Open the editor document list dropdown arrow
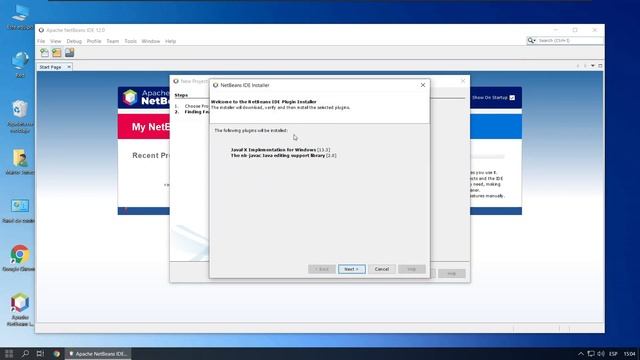This screenshot has width=640, height=360. [x=593, y=66]
